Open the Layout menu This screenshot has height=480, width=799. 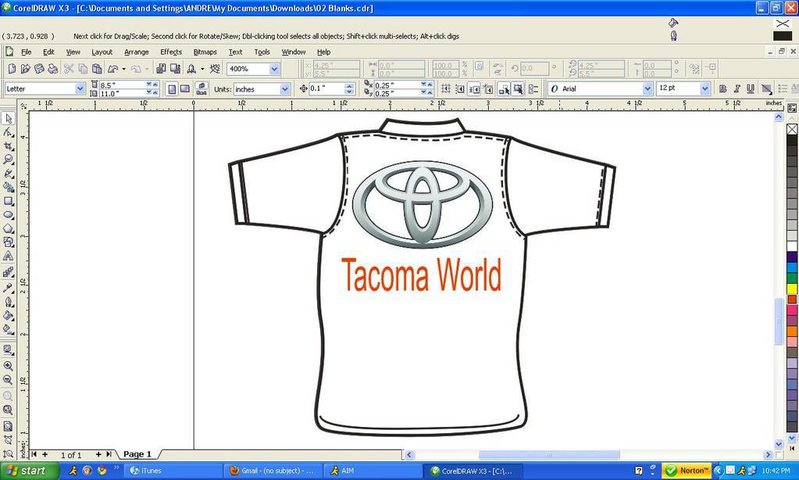102,52
